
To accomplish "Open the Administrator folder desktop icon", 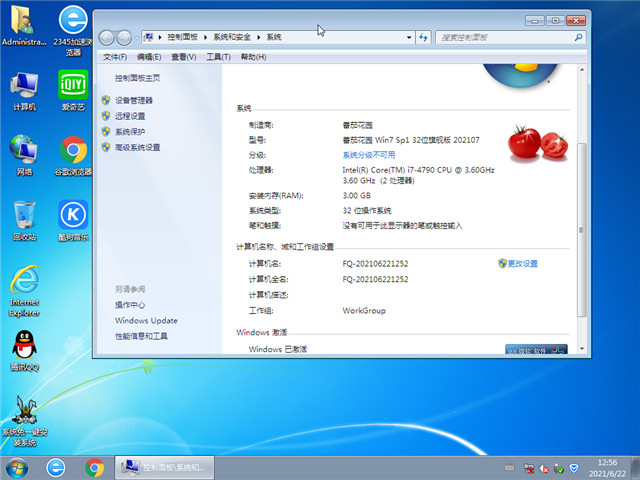I will (24, 25).
